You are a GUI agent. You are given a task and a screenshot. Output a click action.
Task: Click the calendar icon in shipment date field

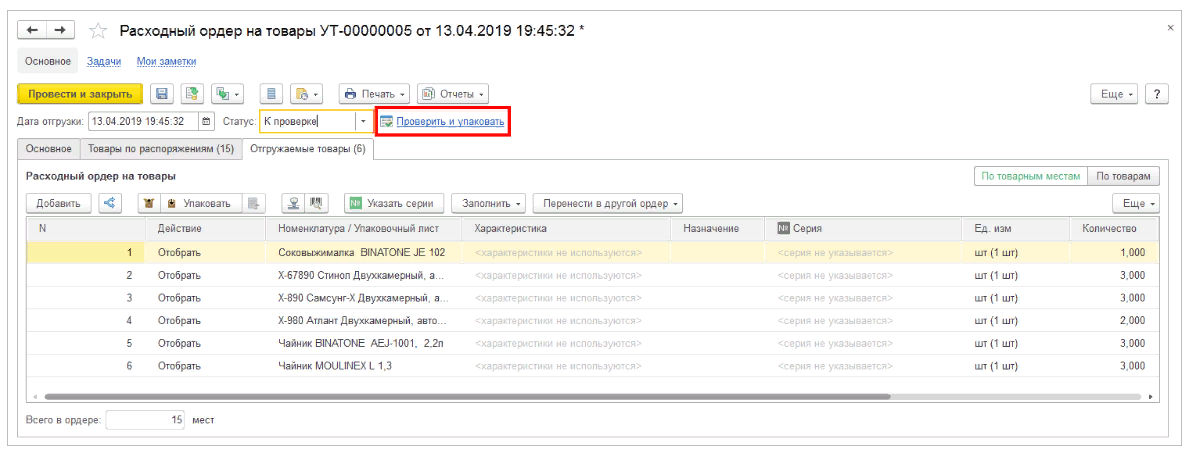coord(207,122)
